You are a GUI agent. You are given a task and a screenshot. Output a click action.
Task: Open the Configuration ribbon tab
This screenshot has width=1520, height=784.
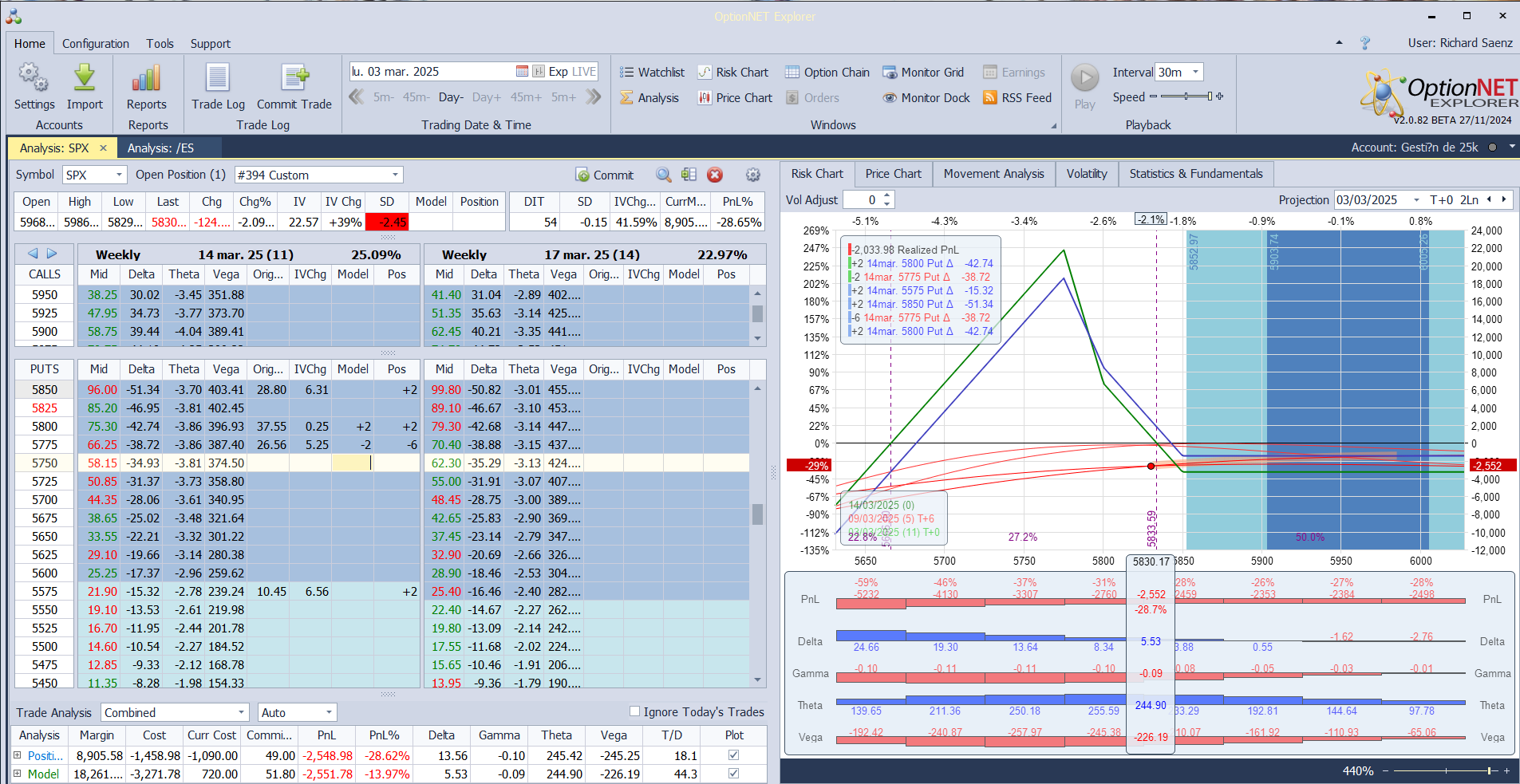pyautogui.click(x=96, y=44)
